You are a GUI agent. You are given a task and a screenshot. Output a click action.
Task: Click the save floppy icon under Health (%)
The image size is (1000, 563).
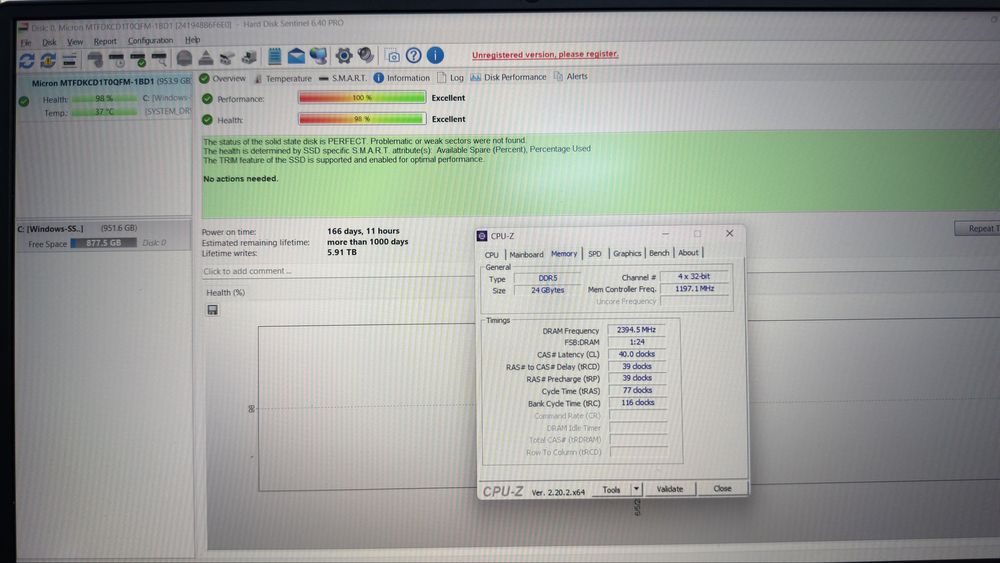click(212, 310)
